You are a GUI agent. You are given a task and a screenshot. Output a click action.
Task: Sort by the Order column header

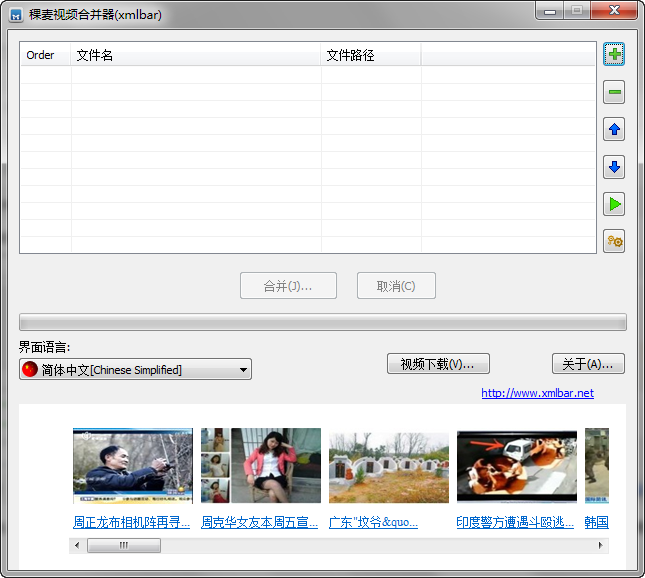pyautogui.click(x=45, y=56)
